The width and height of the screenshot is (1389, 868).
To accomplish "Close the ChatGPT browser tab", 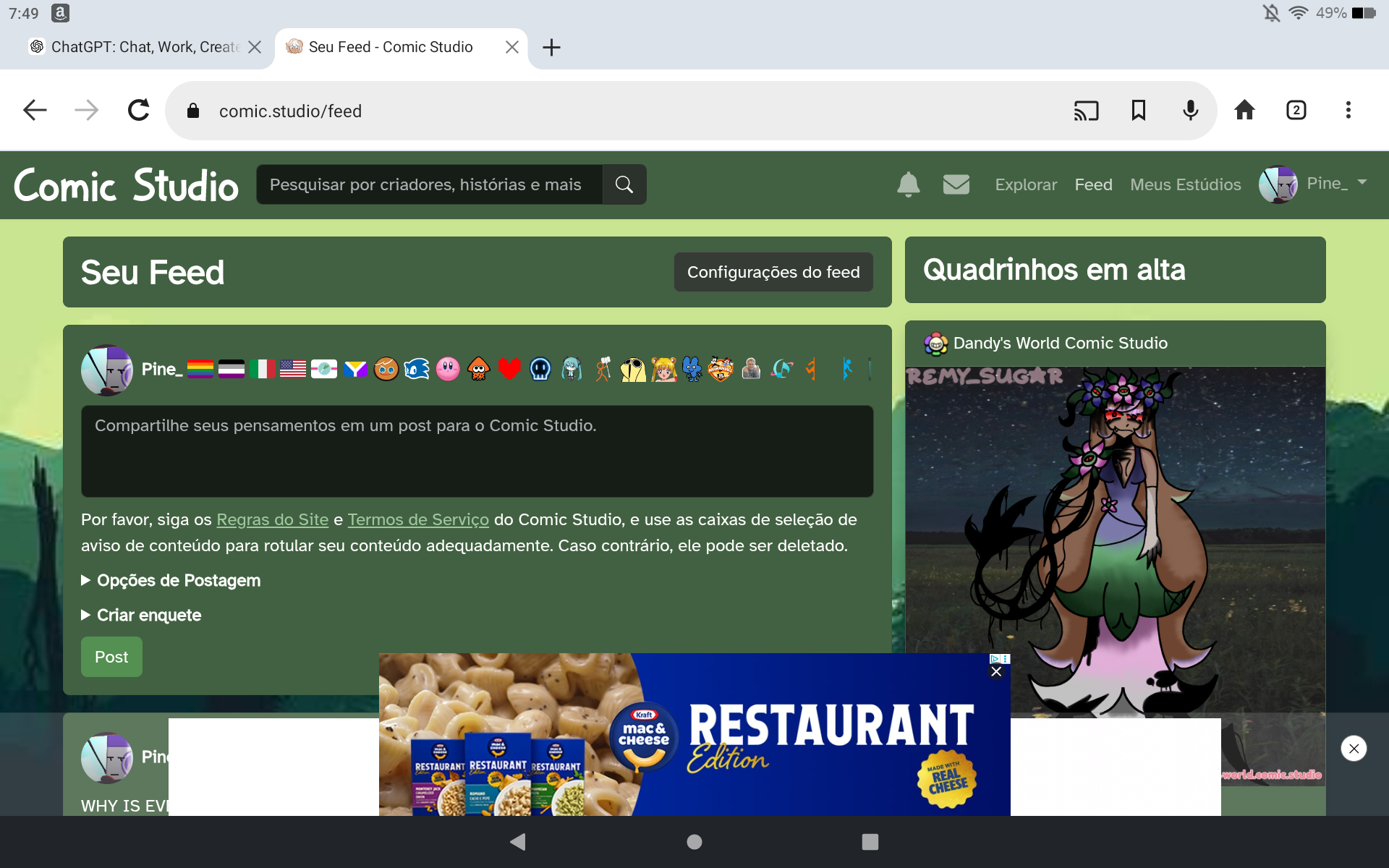I will 255,47.
